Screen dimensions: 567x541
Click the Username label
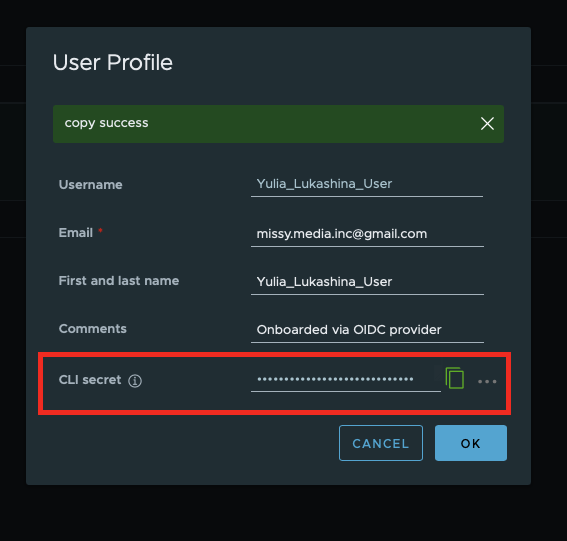click(x=90, y=185)
